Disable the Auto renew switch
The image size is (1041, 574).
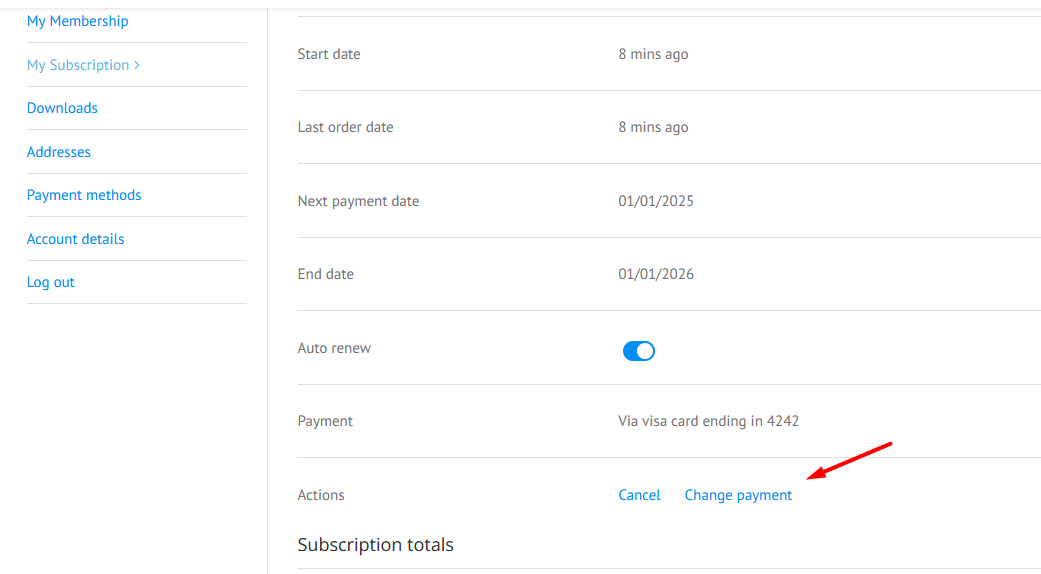coord(639,350)
